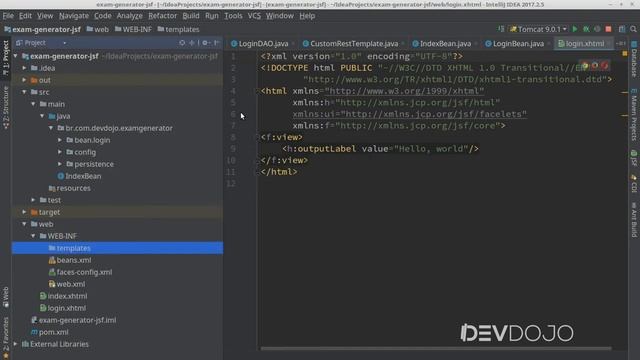640x360 pixels.
Task: Click the yellow inspection status indicator
Action: (x=624, y=54)
